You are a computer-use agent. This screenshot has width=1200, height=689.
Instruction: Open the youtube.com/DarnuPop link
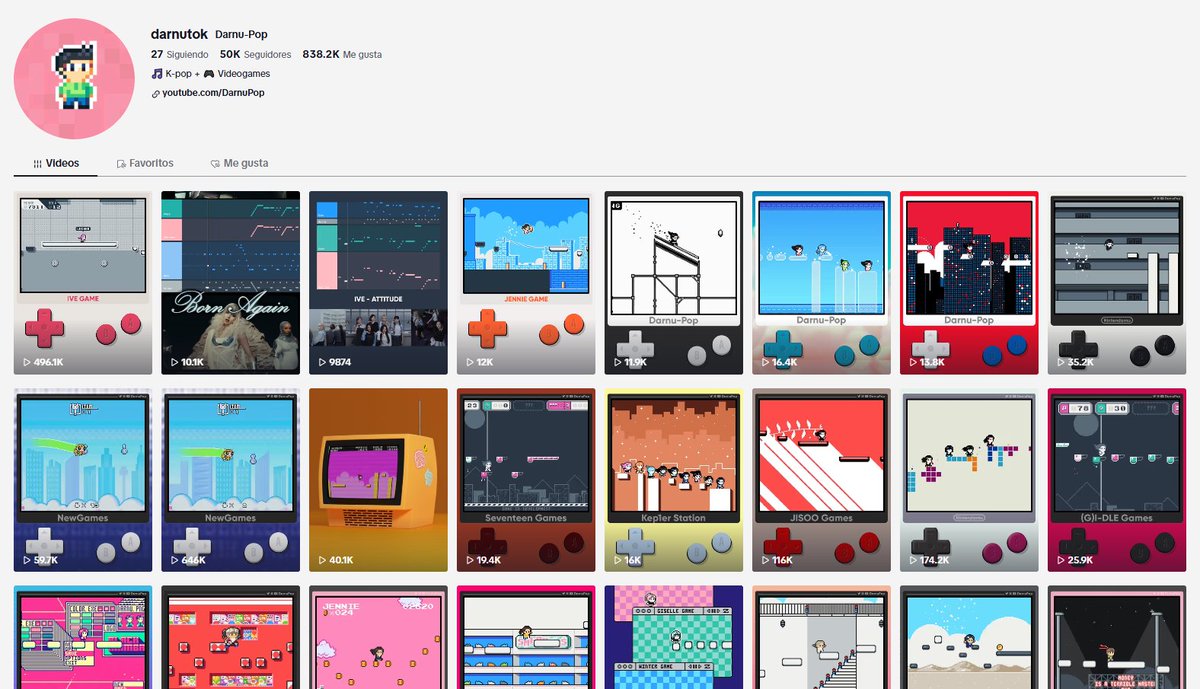[213, 93]
